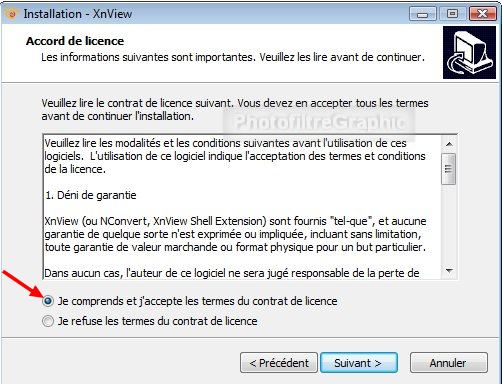502x384 pixels.
Task: Click the 'Je refuse les termes du contrat' label text
Action: (x=158, y=321)
